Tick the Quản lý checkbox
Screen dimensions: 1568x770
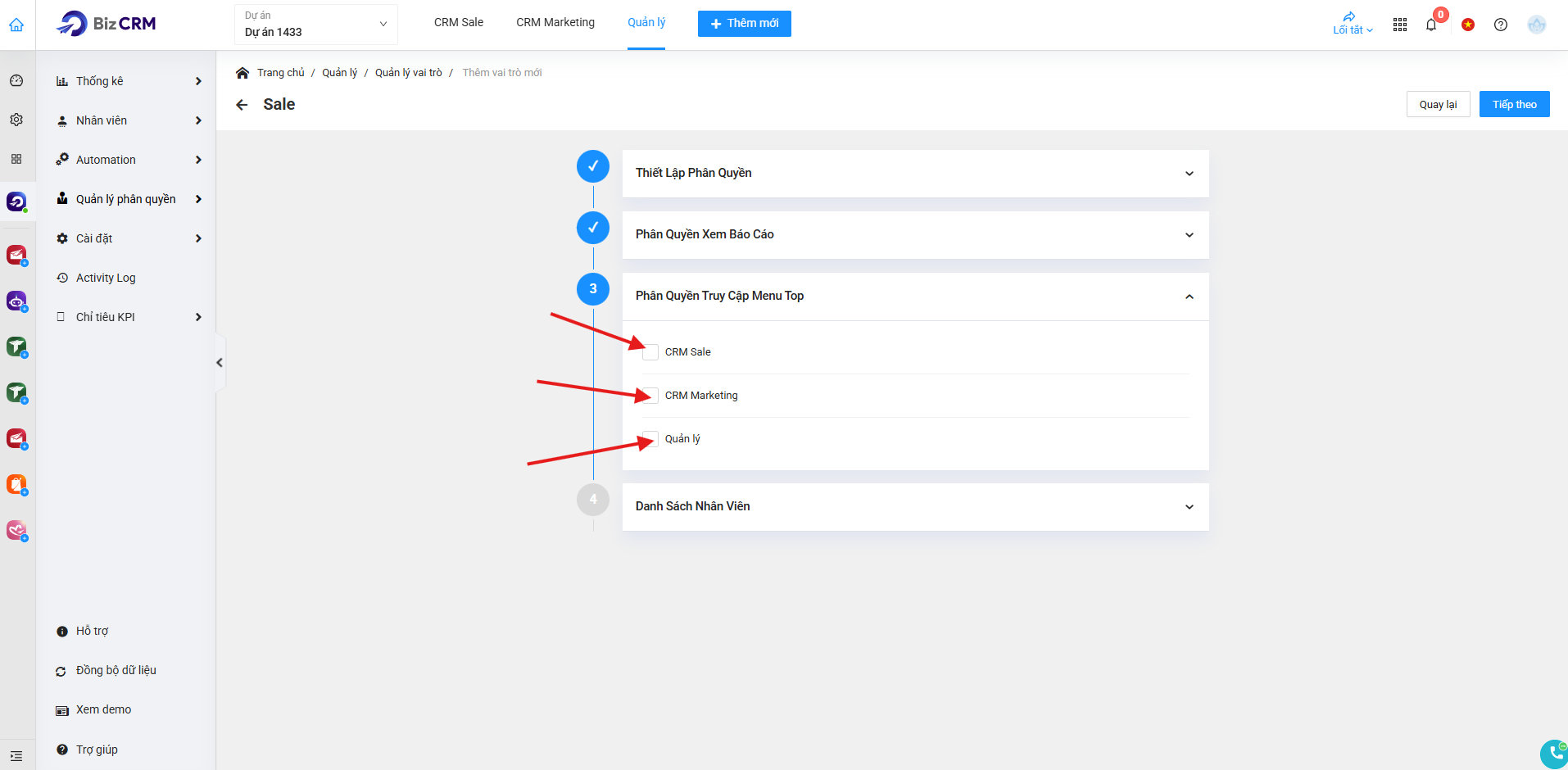tap(650, 439)
